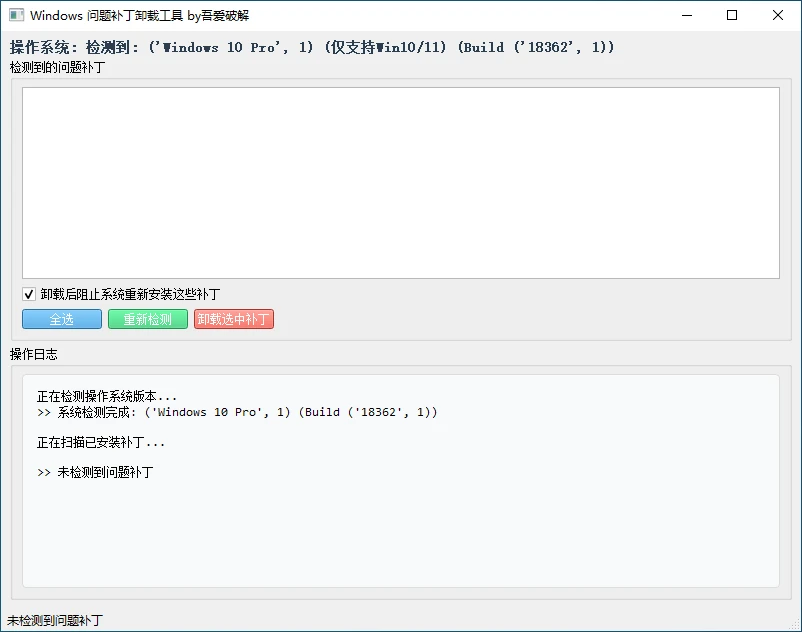Click the 操作日志 section label
This screenshot has width=802, height=632.
(x=34, y=354)
